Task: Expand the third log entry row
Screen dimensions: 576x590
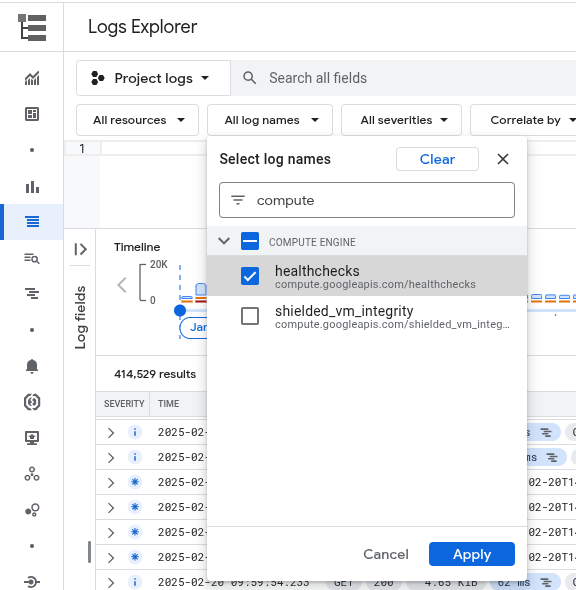Action: click(x=111, y=482)
